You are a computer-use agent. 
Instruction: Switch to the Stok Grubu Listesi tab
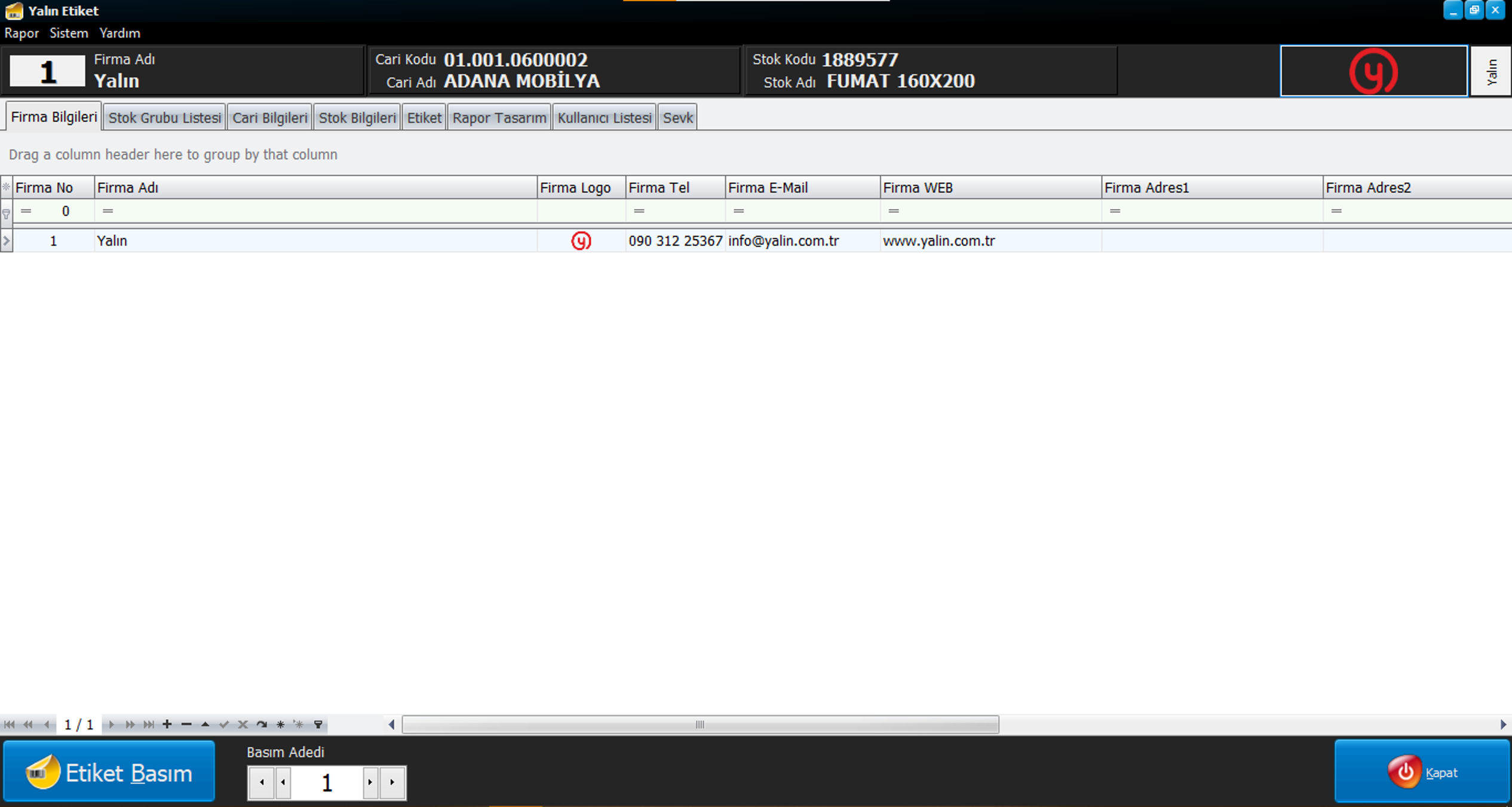pyautogui.click(x=164, y=118)
